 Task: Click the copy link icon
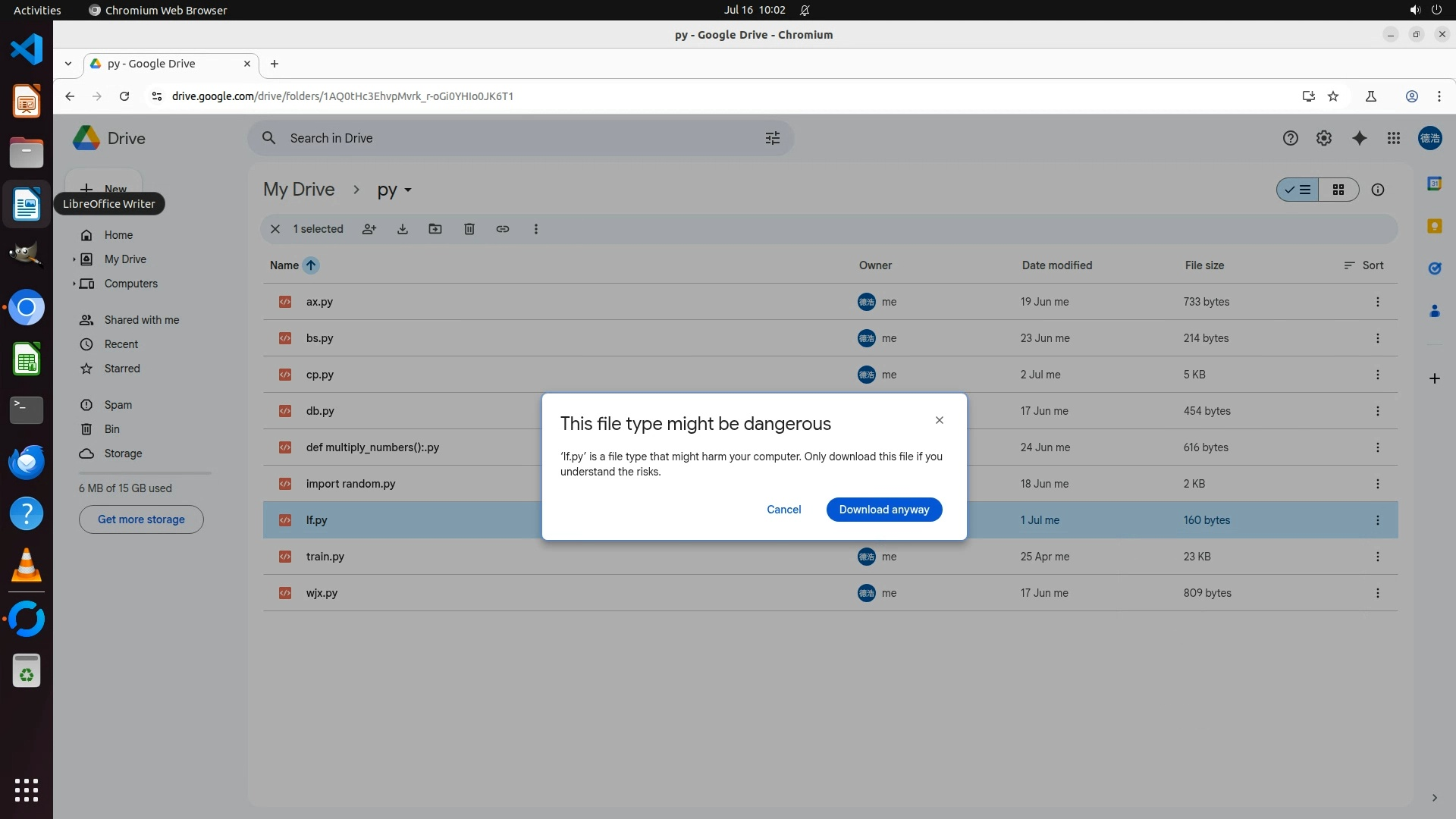(x=503, y=229)
